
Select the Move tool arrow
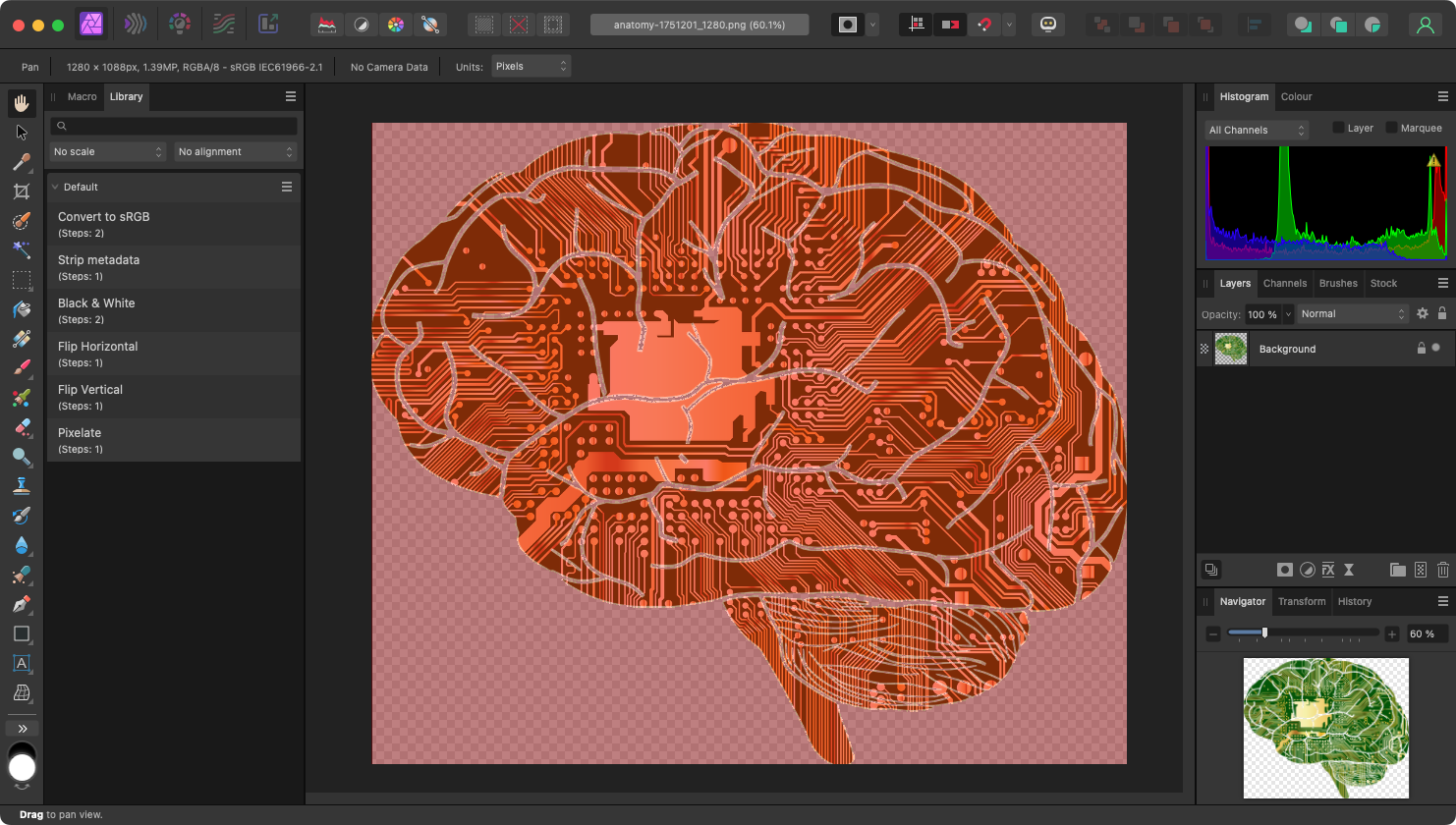click(x=22, y=133)
